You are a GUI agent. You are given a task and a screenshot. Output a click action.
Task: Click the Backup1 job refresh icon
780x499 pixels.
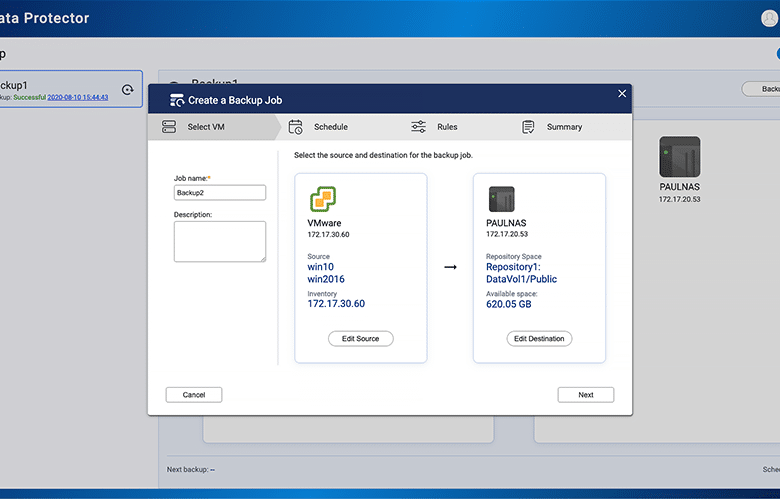(128, 89)
